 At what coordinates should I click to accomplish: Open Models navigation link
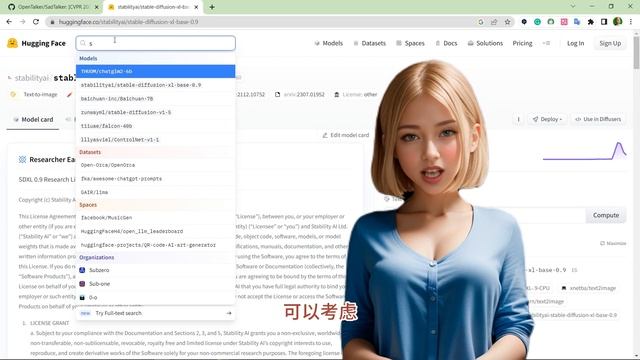[x=329, y=43]
